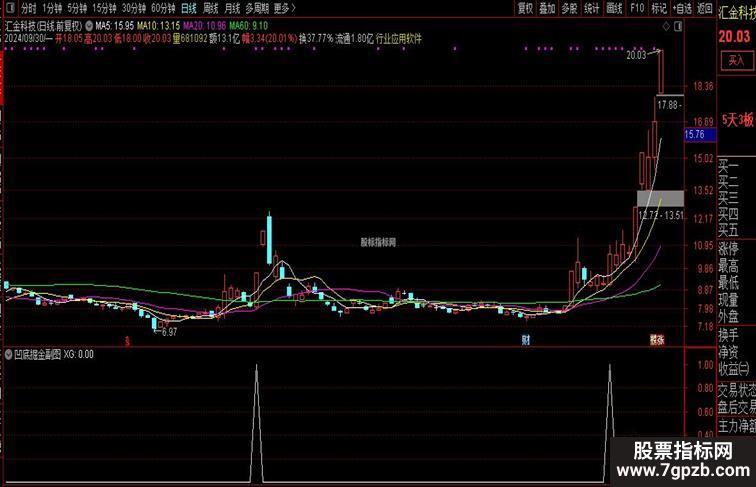756x487 pixels.
Task: Click the 最高 row in quote panel
Action: point(728,266)
